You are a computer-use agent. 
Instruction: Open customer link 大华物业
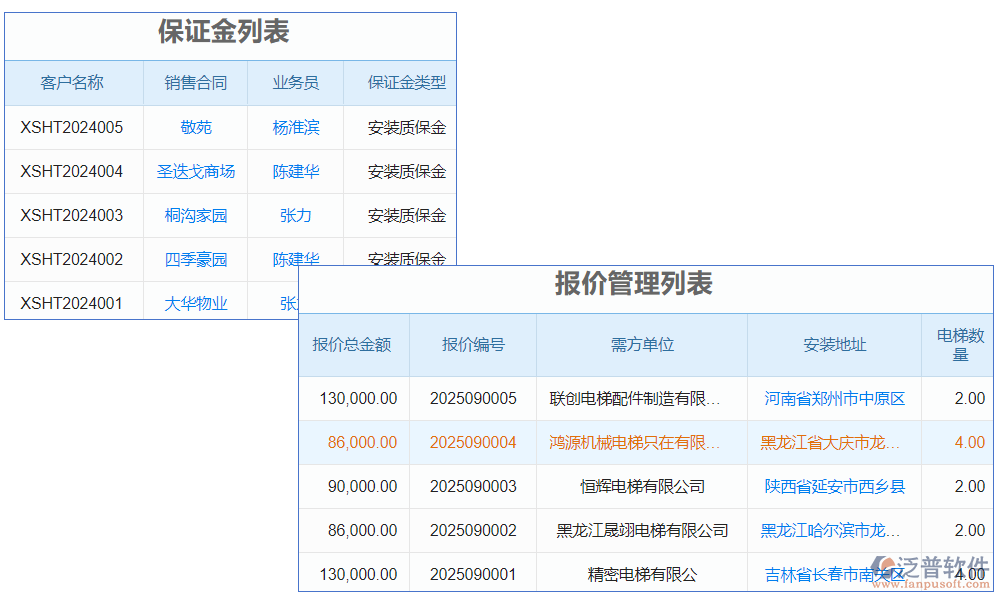pos(194,302)
